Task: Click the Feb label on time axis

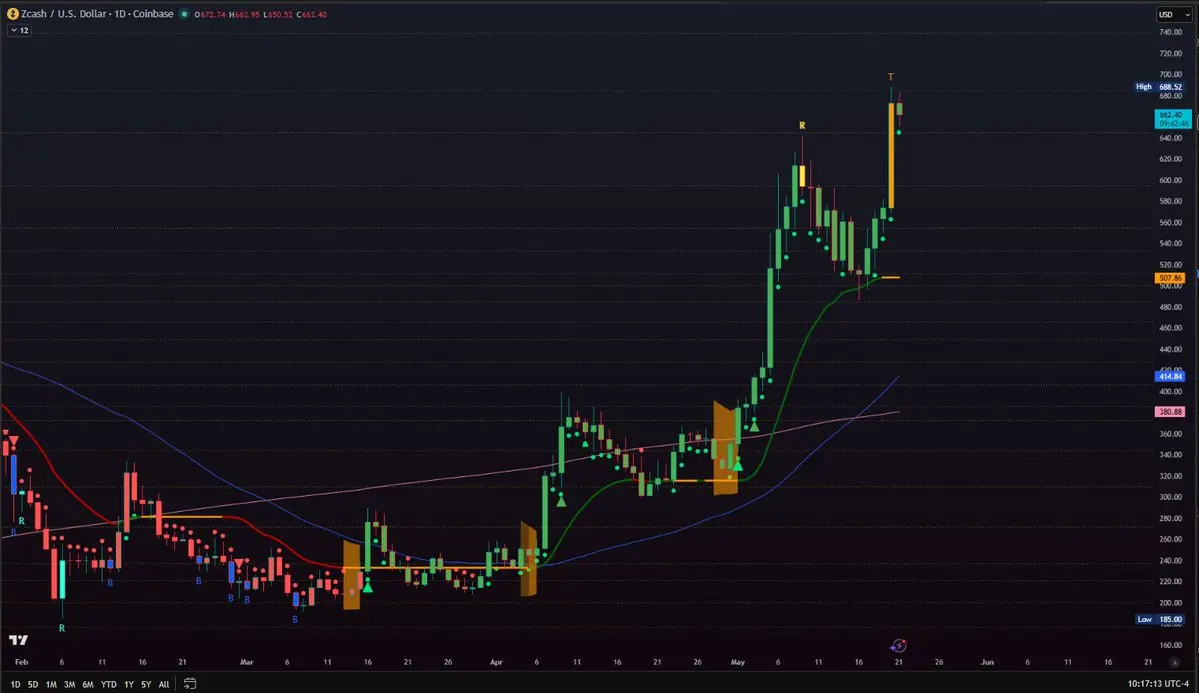Action: [21, 662]
